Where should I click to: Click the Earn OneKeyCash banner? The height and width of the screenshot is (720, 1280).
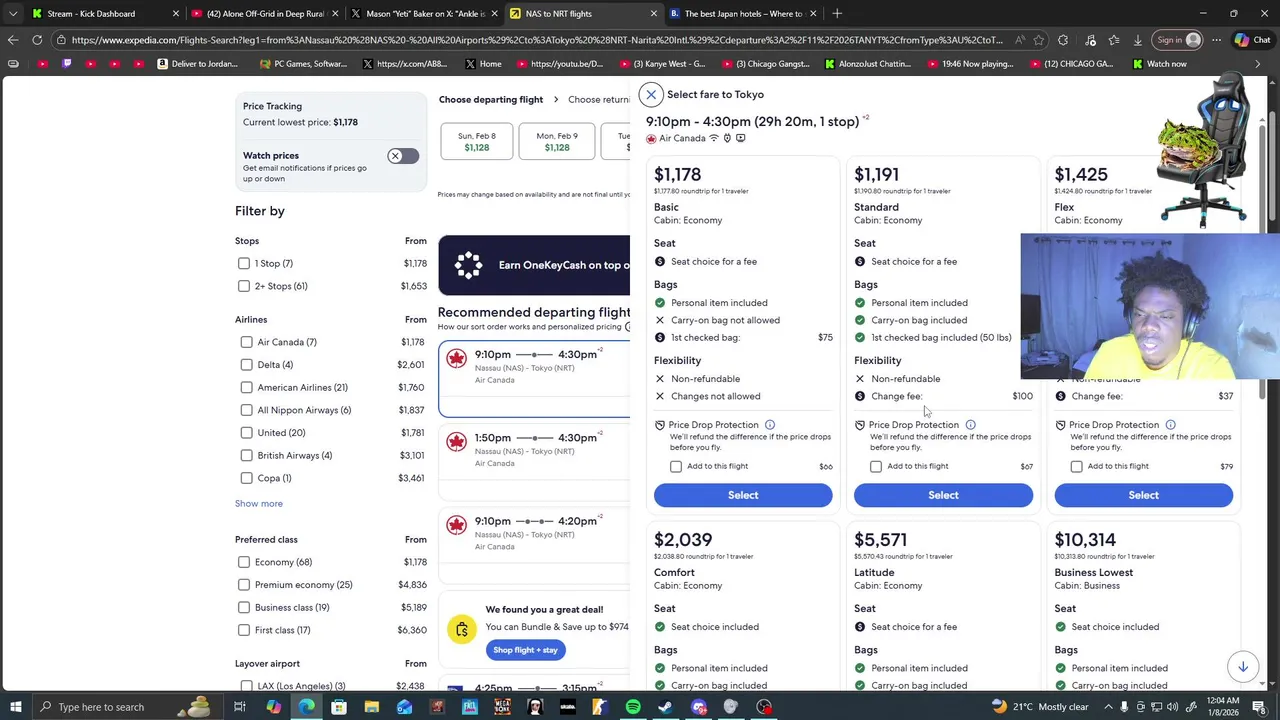point(534,265)
